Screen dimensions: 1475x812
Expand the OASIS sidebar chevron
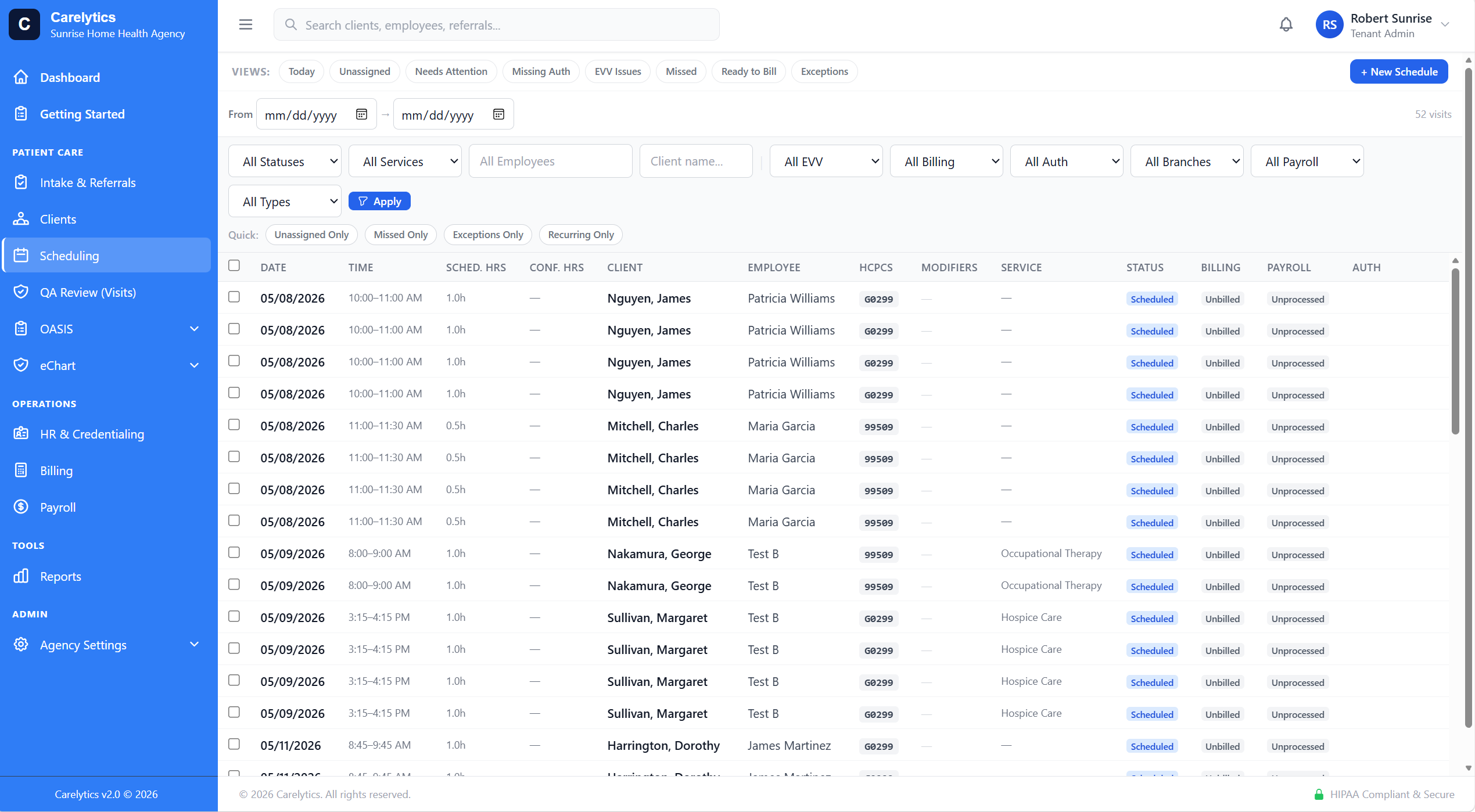point(195,329)
